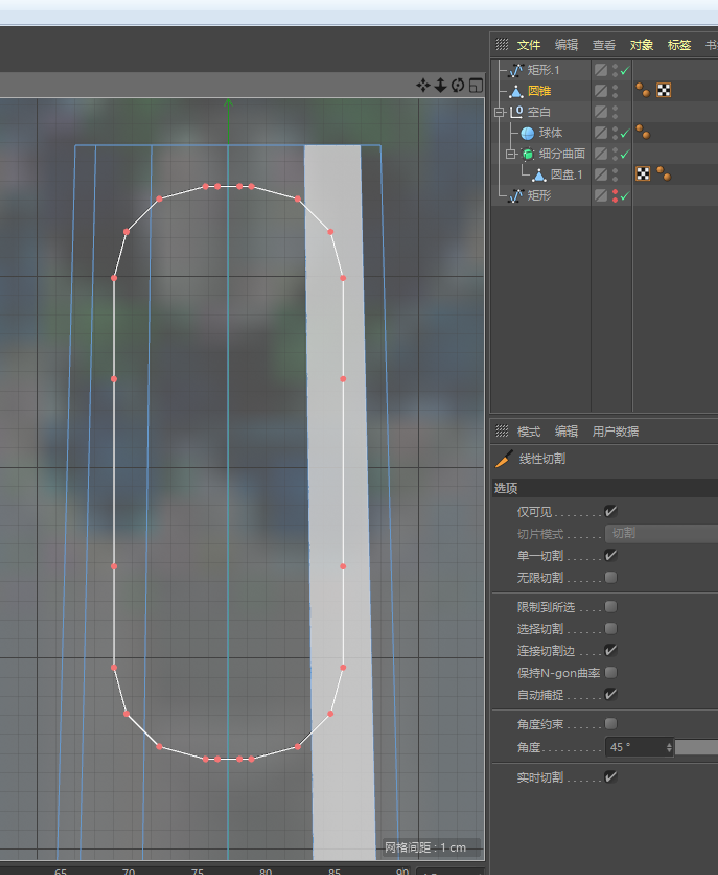Collapse the 细分曲面 hierarchy node
Screen dimensions: 718x875
click(x=509, y=154)
